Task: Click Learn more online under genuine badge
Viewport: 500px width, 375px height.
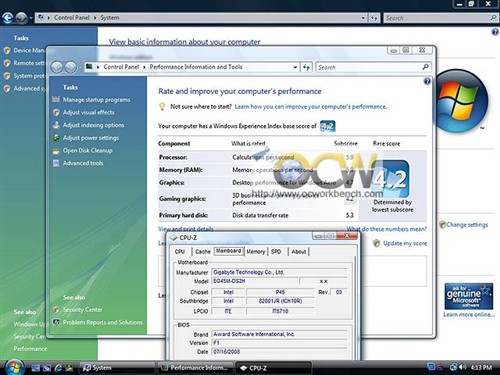Action: click(x=469, y=314)
